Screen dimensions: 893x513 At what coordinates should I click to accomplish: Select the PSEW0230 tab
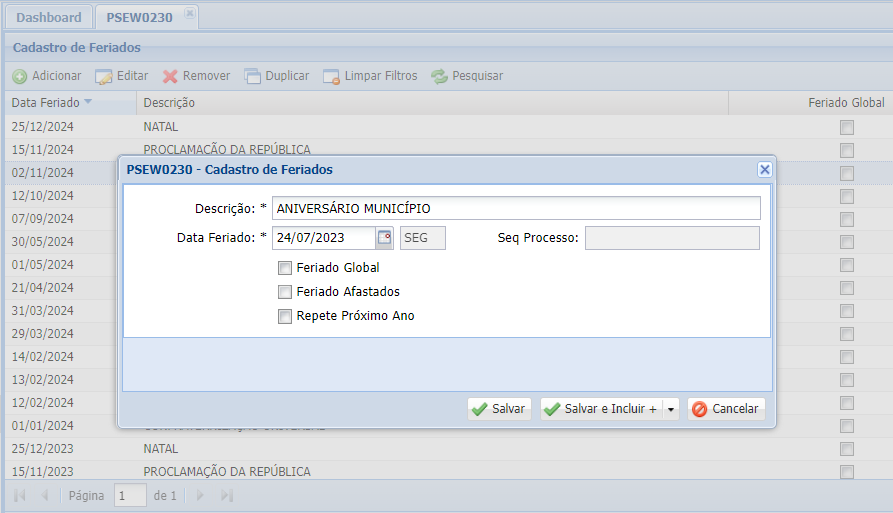(x=138, y=18)
